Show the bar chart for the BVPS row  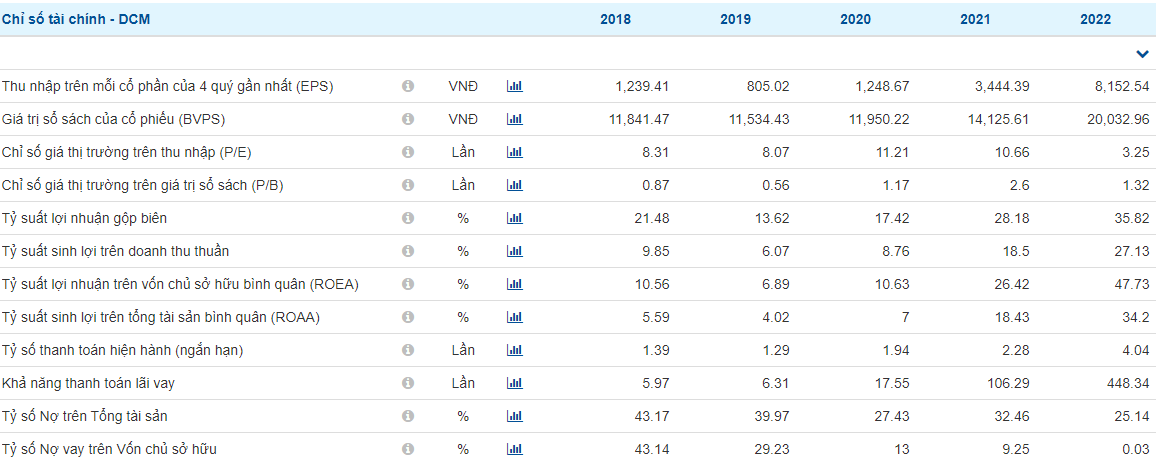click(x=515, y=119)
